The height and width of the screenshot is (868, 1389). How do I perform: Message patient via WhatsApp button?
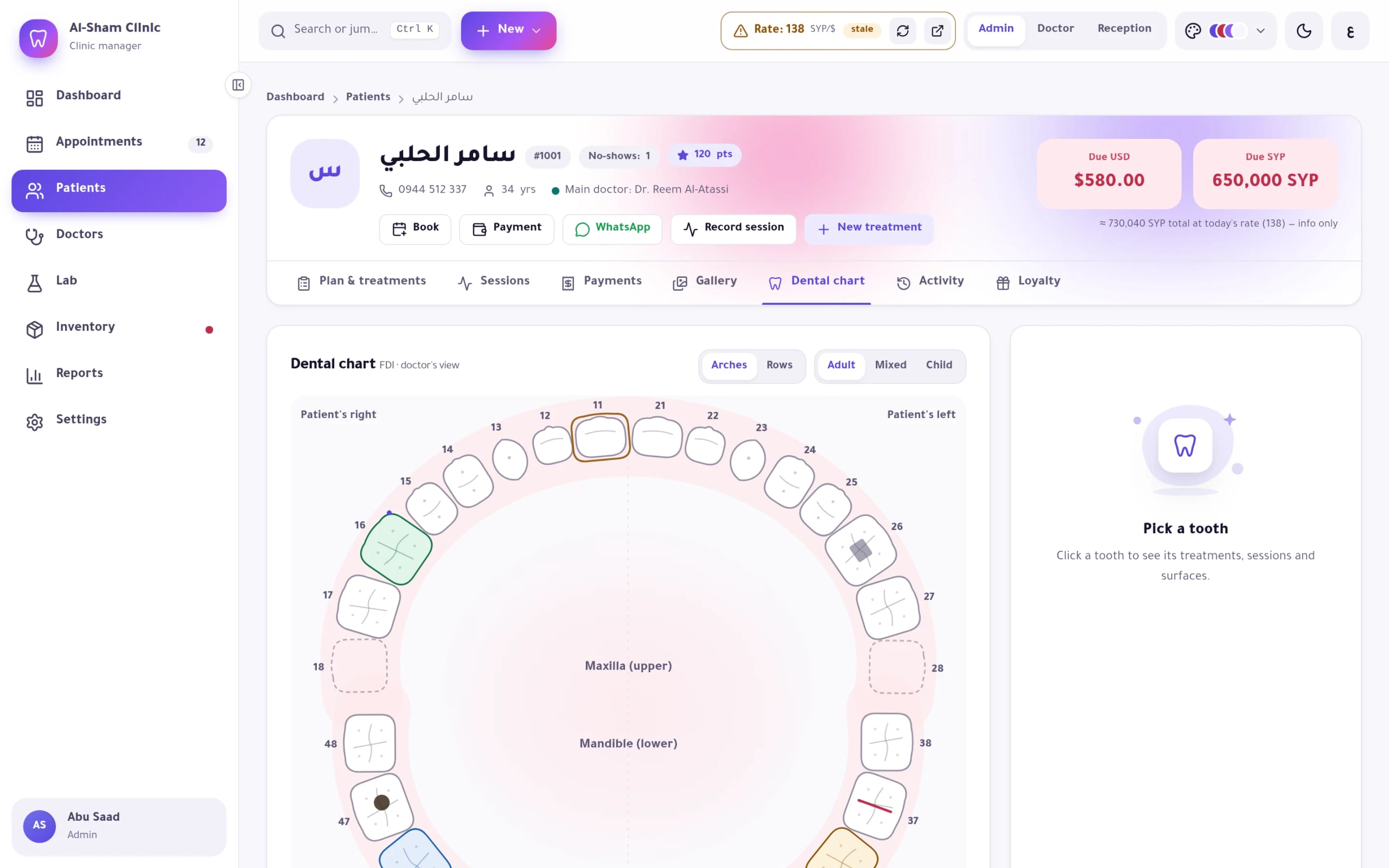(612, 228)
